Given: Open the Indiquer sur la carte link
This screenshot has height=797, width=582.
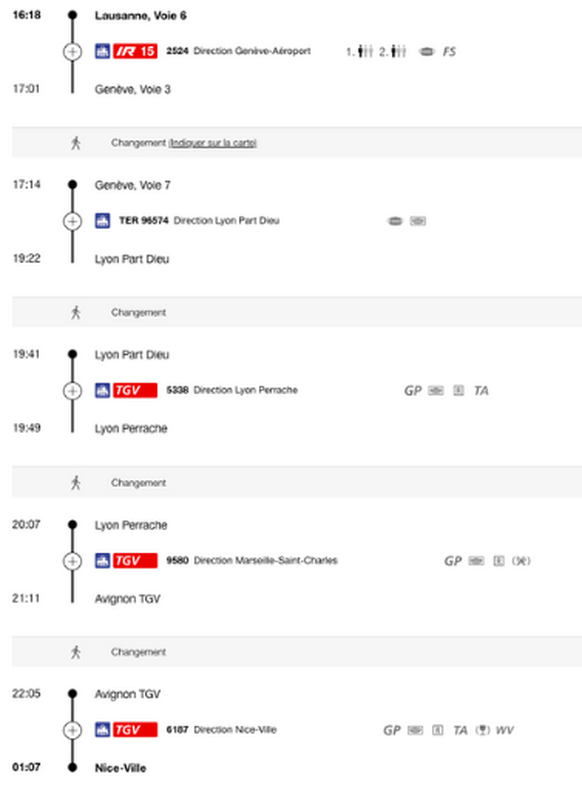Looking at the screenshot, I should (x=212, y=143).
